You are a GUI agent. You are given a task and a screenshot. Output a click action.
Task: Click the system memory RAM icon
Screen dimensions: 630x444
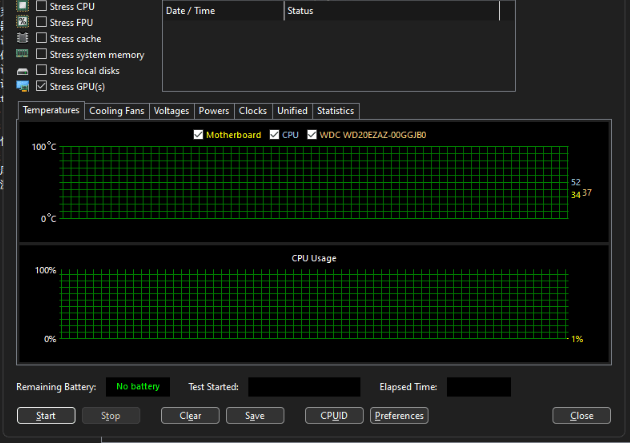pos(22,53)
